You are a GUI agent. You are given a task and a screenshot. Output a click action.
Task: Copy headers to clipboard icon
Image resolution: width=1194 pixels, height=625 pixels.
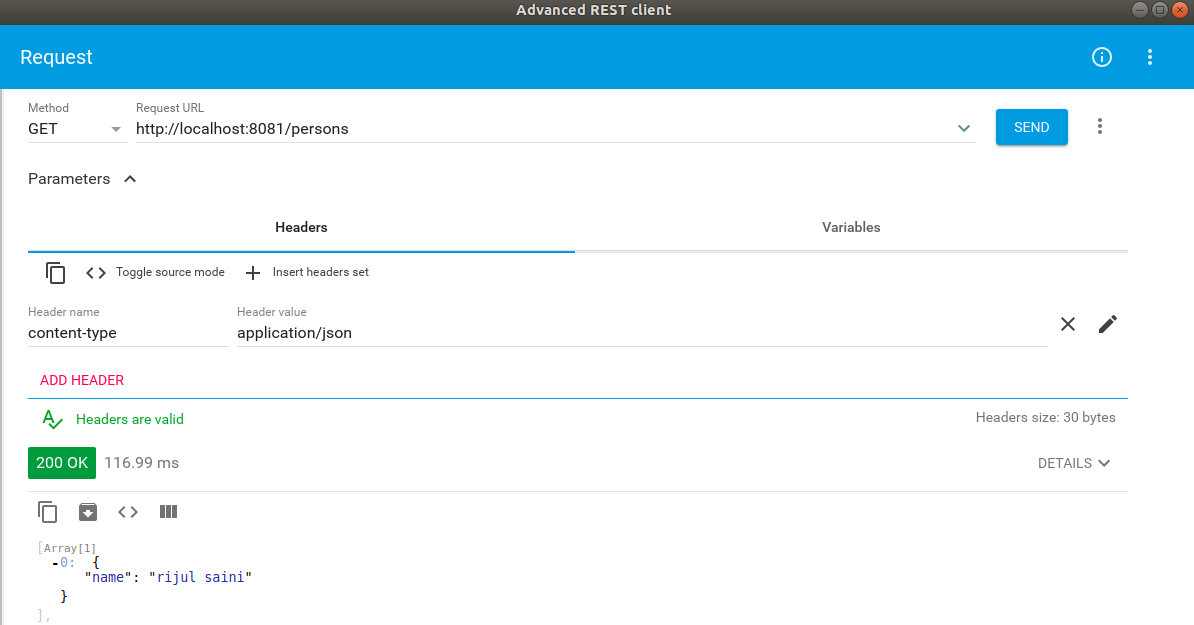point(56,273)
